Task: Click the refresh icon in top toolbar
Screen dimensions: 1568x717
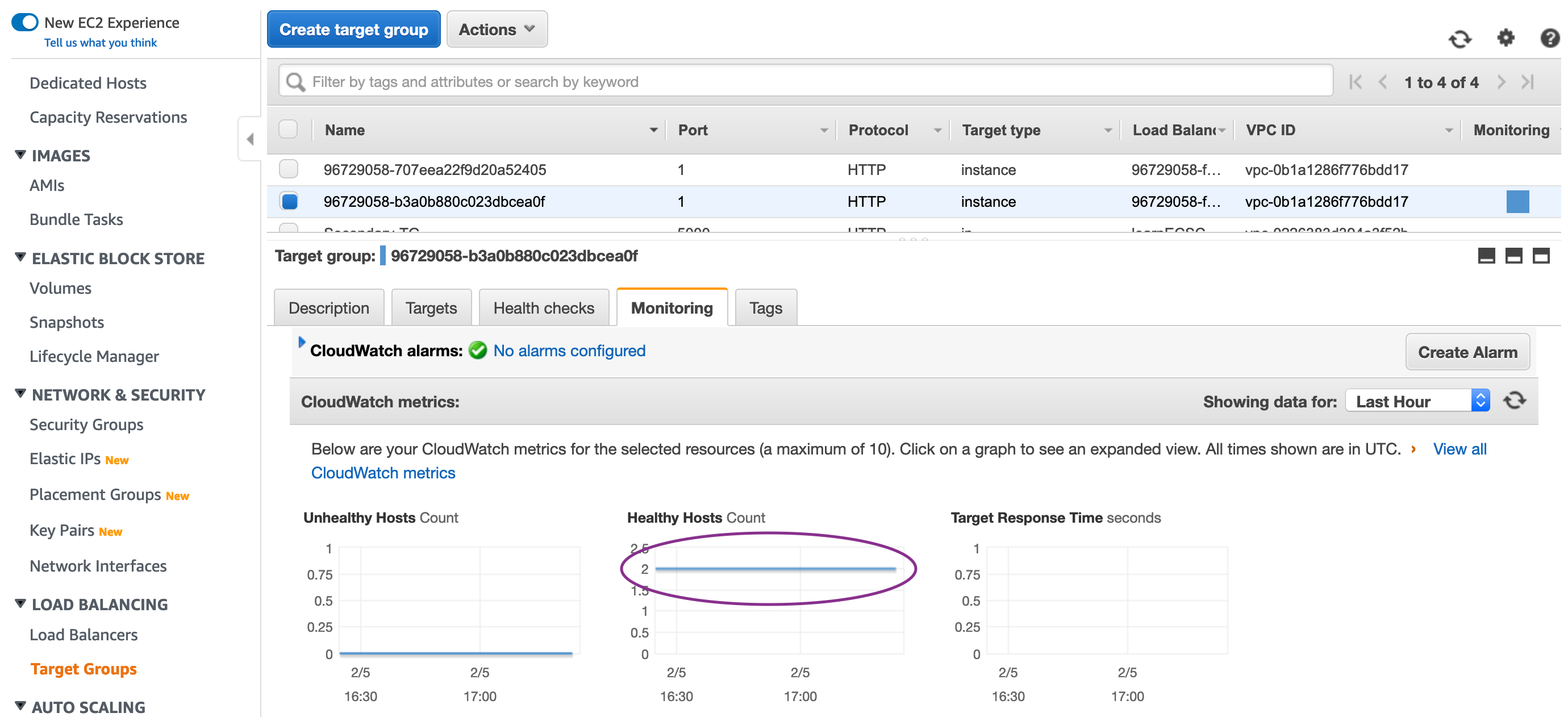Action: click(x=1459, y=39)
